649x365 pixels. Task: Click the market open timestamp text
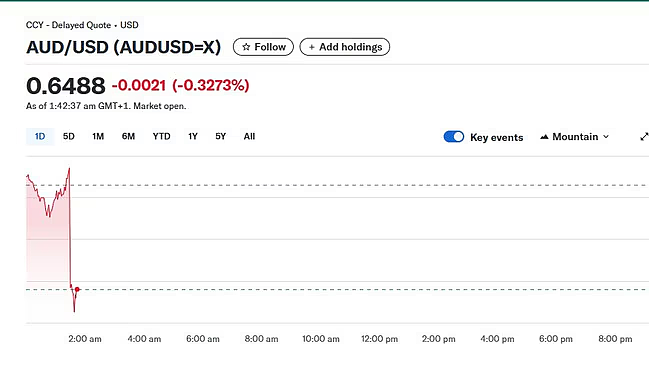coord(106,106)
